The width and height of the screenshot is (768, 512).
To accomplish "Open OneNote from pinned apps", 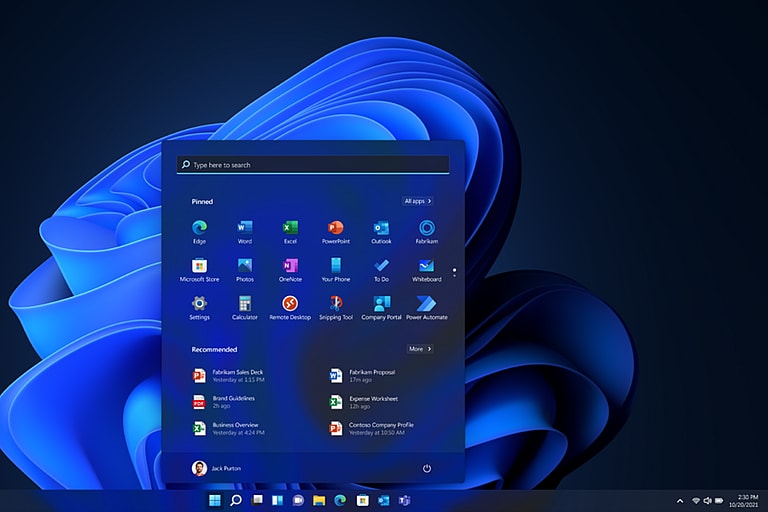I will (290, 267).
